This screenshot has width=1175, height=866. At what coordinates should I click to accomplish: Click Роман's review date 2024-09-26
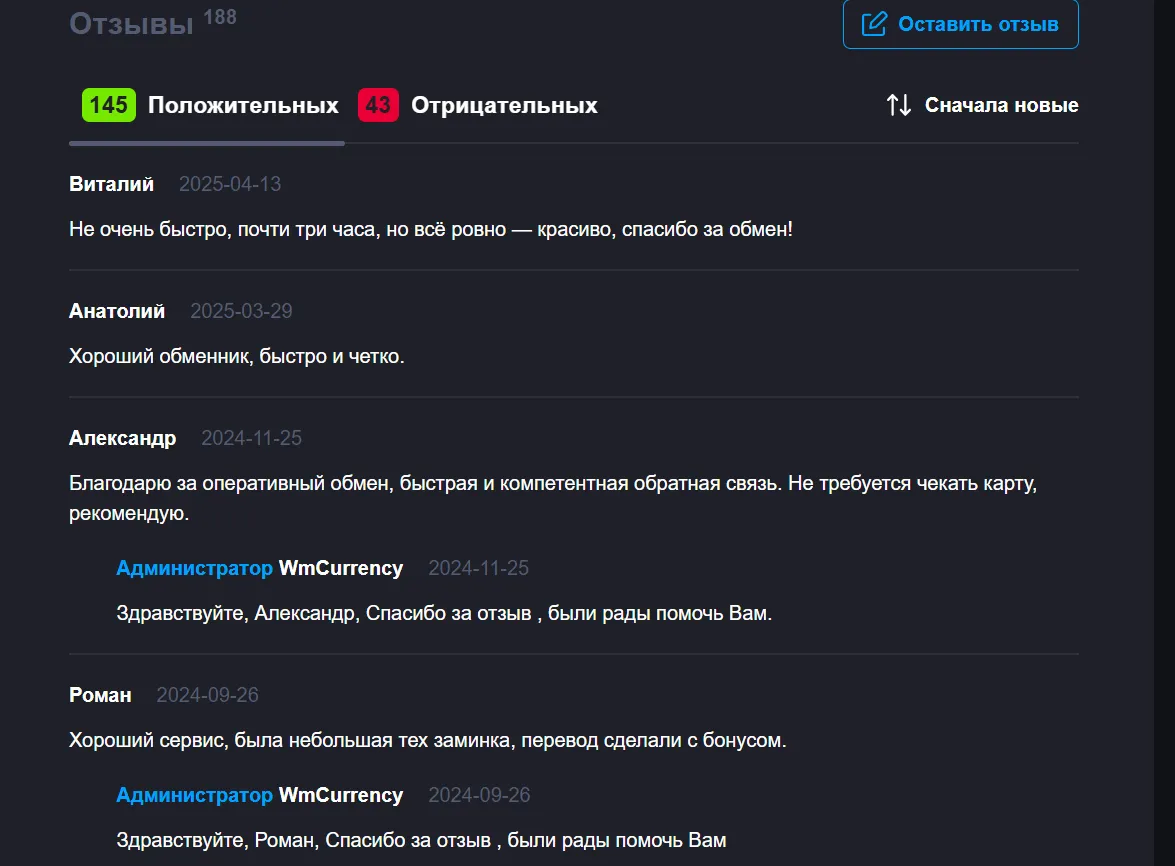(x=208, y=695)
